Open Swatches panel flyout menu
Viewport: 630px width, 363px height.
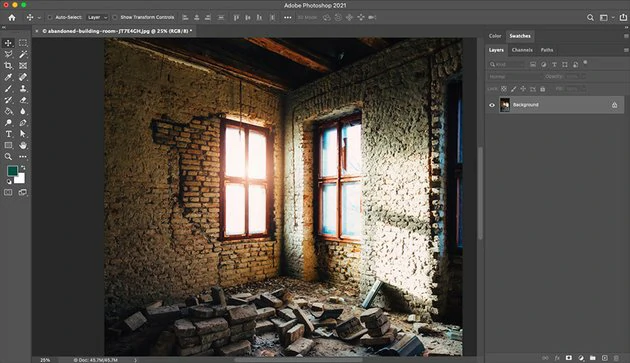626,36
